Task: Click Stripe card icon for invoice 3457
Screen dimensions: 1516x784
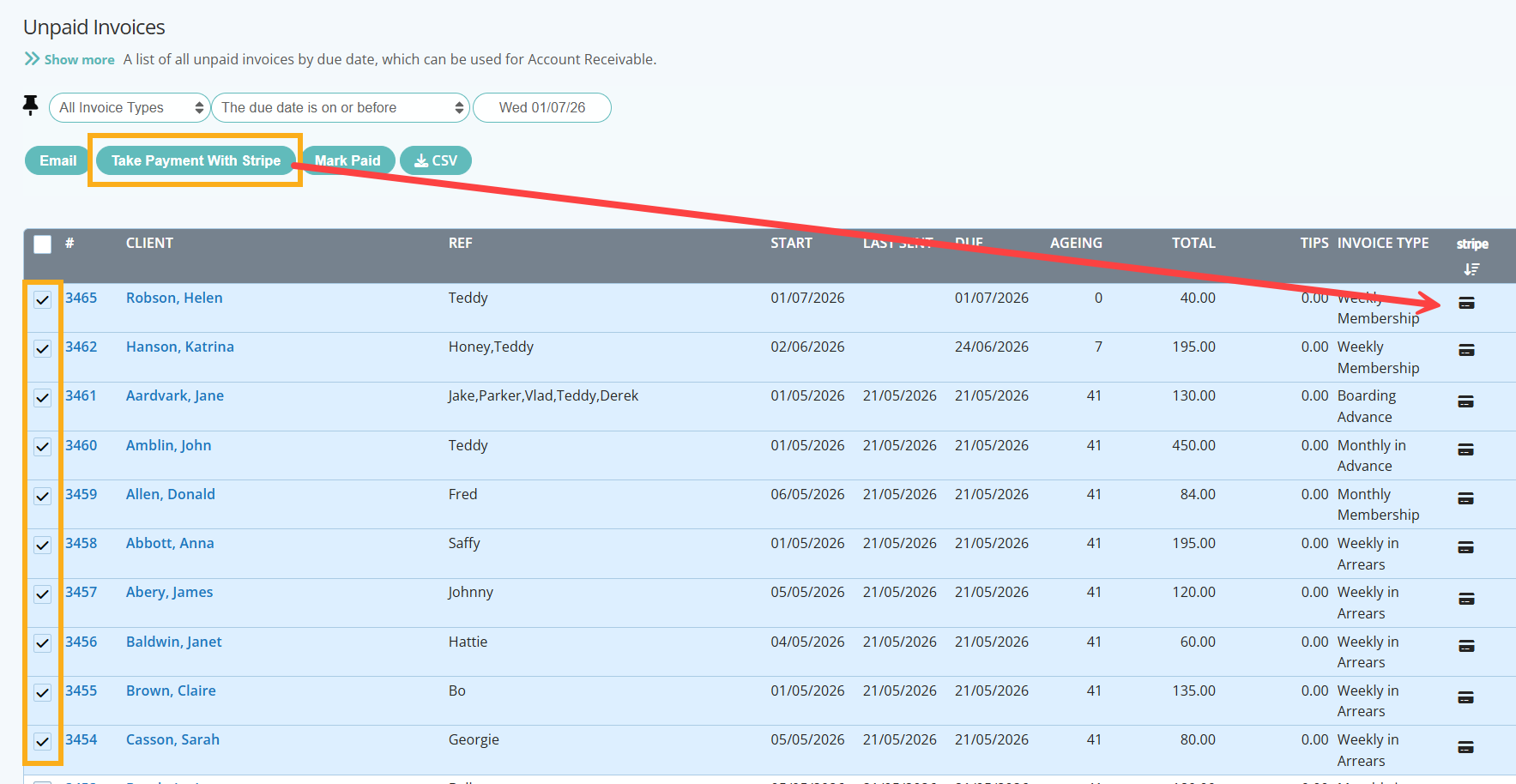Action: pos(1466,599)
